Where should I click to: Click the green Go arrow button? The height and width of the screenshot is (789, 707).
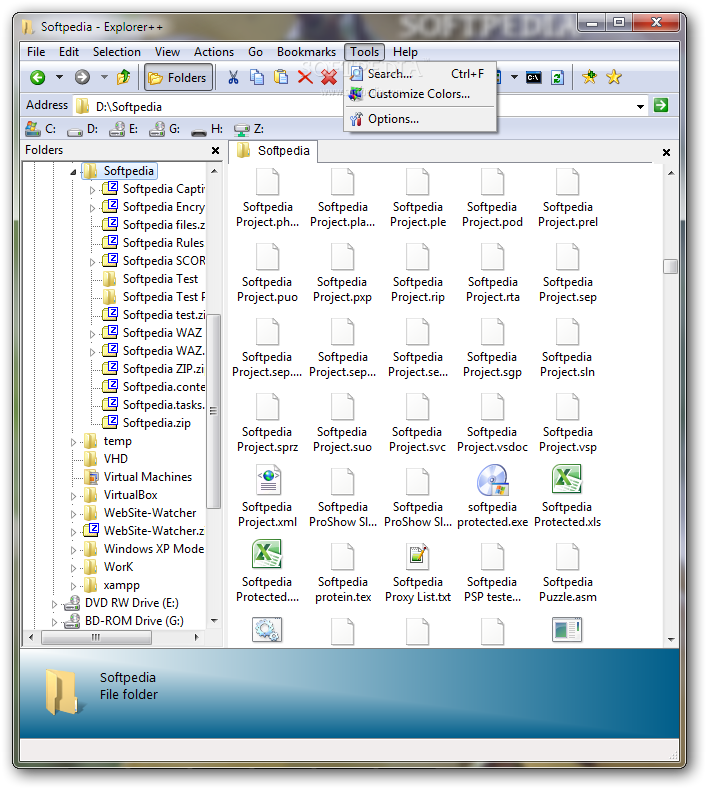pyautogui.click(x=661, y=106)
